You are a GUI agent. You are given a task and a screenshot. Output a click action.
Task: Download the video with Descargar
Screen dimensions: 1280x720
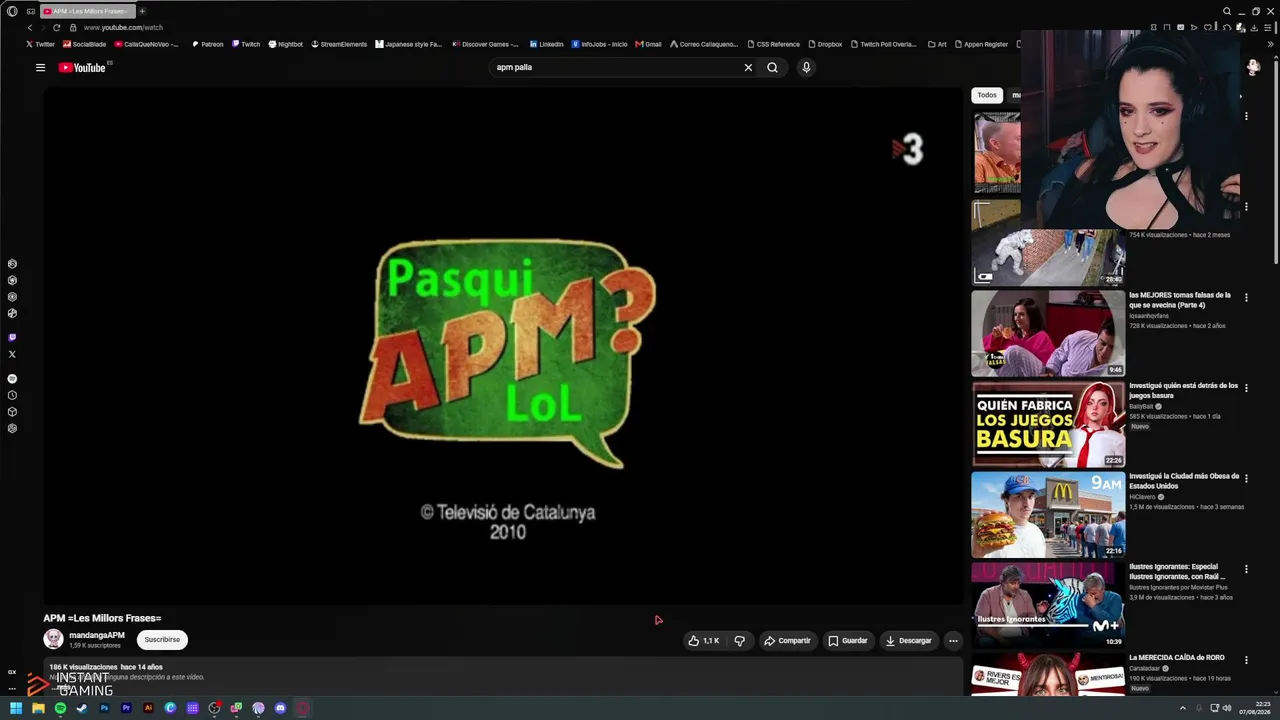[x=908, y=641]
